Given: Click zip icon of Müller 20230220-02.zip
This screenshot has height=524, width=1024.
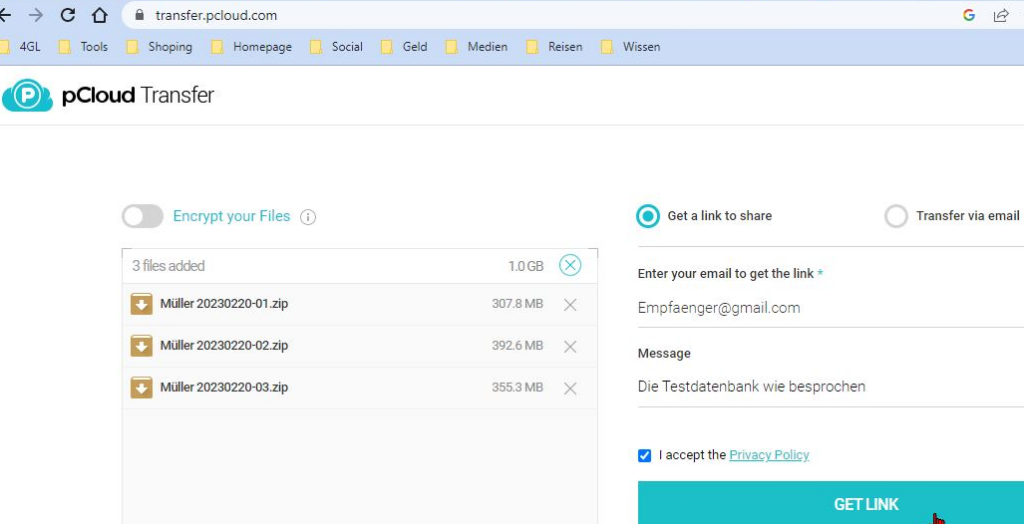Looking at the screenshot, I should pyautogui.click(x=142, y=346).
